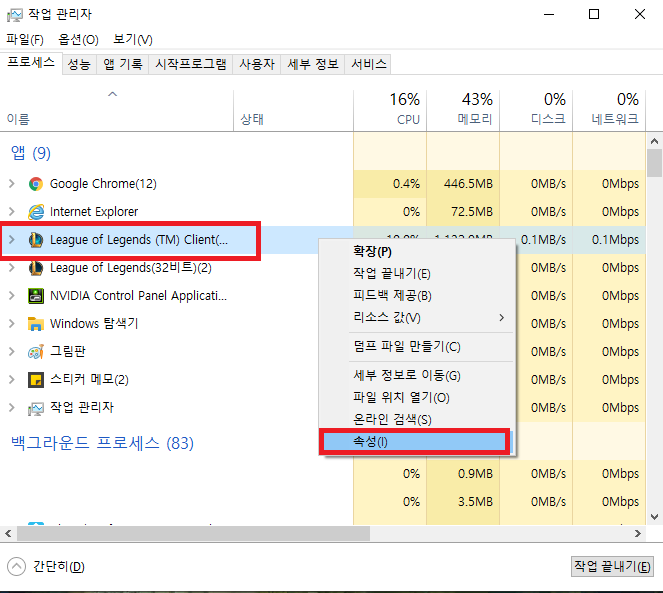Click the 72.5MB memory value
The height and width of the screenshot is (593, 663).
pyautogui.click(x=471, y=212)
